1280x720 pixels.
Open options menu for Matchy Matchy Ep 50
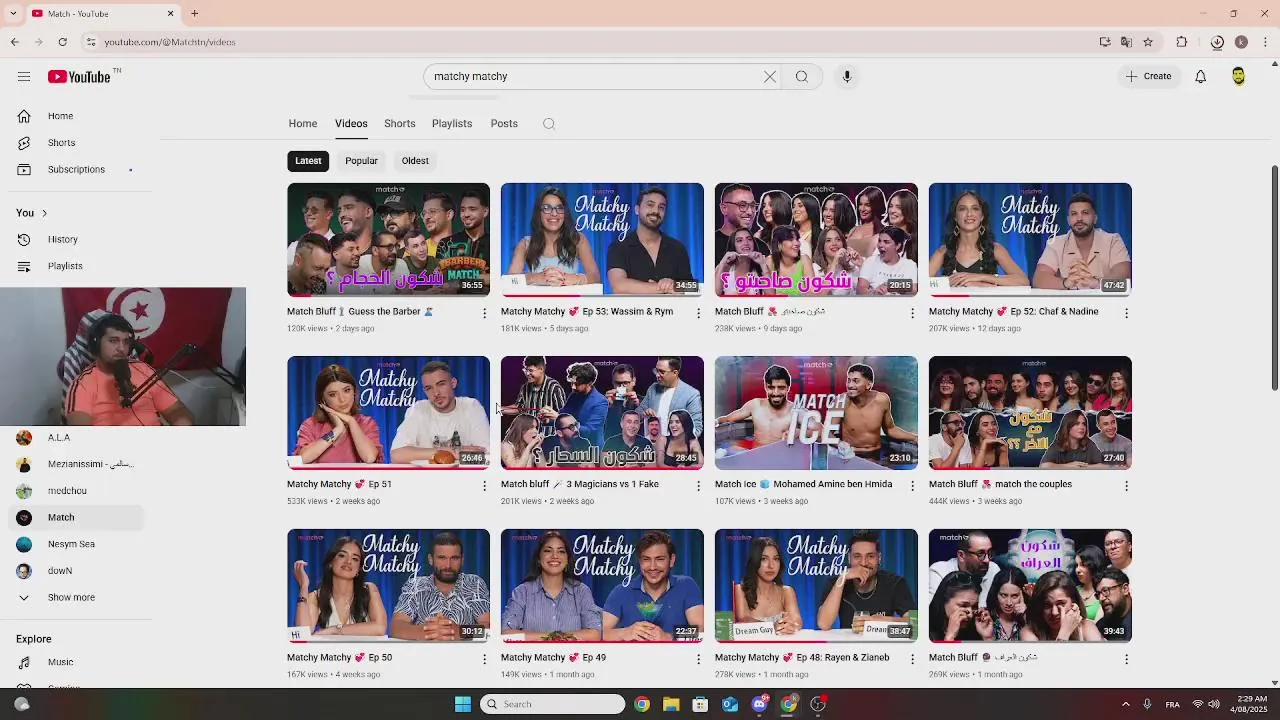pos(485,659)
